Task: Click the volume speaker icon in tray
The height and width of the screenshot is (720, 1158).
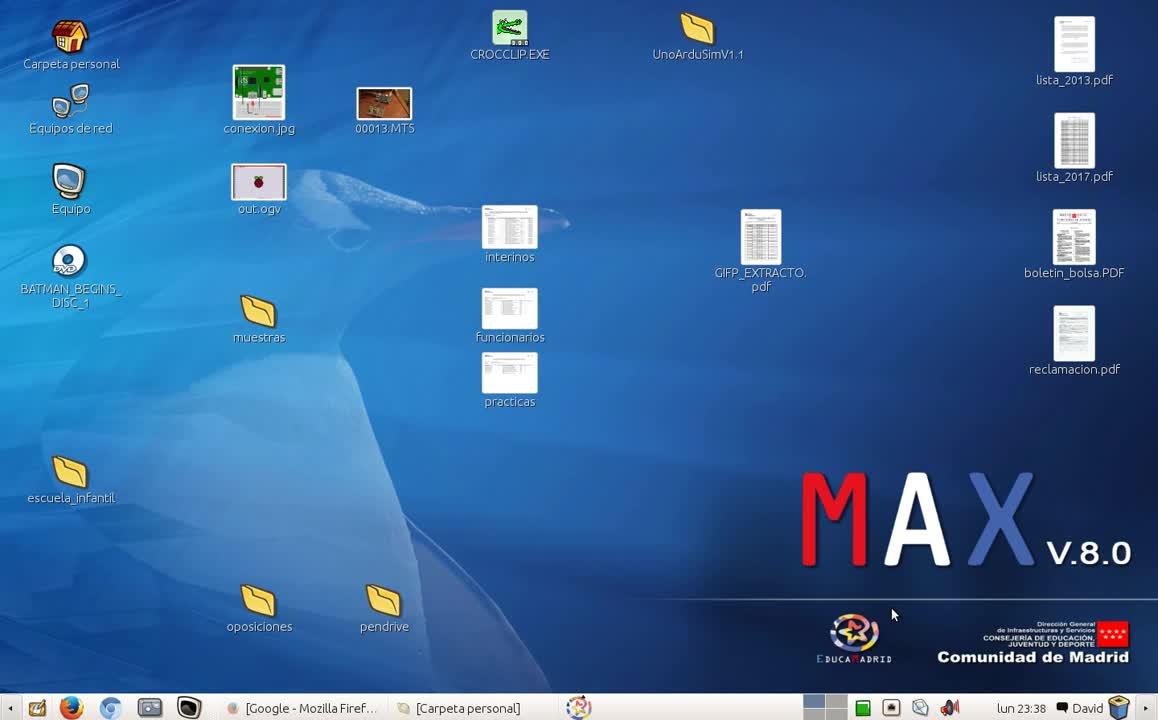Action: click(949, 708)
